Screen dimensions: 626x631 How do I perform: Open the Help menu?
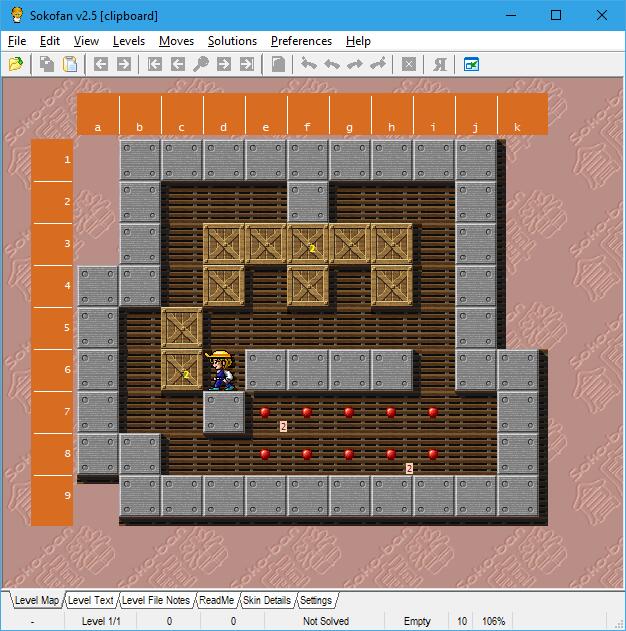(358, 41)
